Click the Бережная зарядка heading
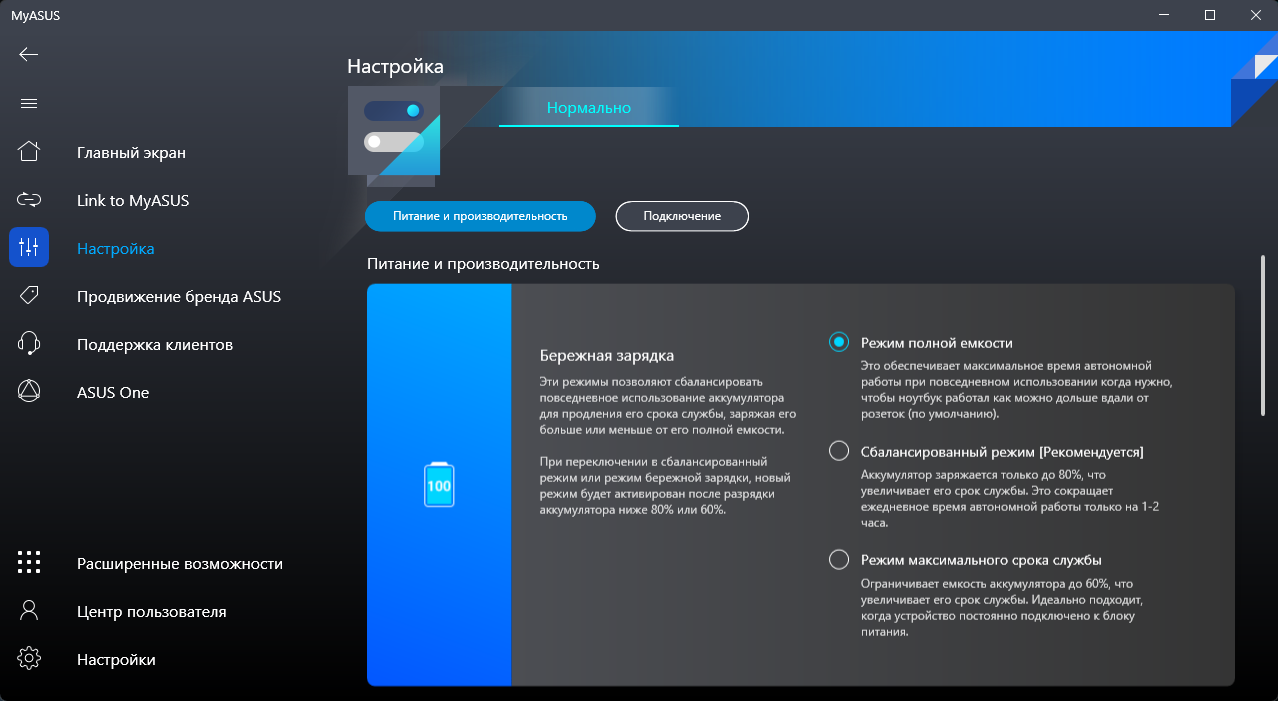The image size is (1278, 701). coord(607,355)
